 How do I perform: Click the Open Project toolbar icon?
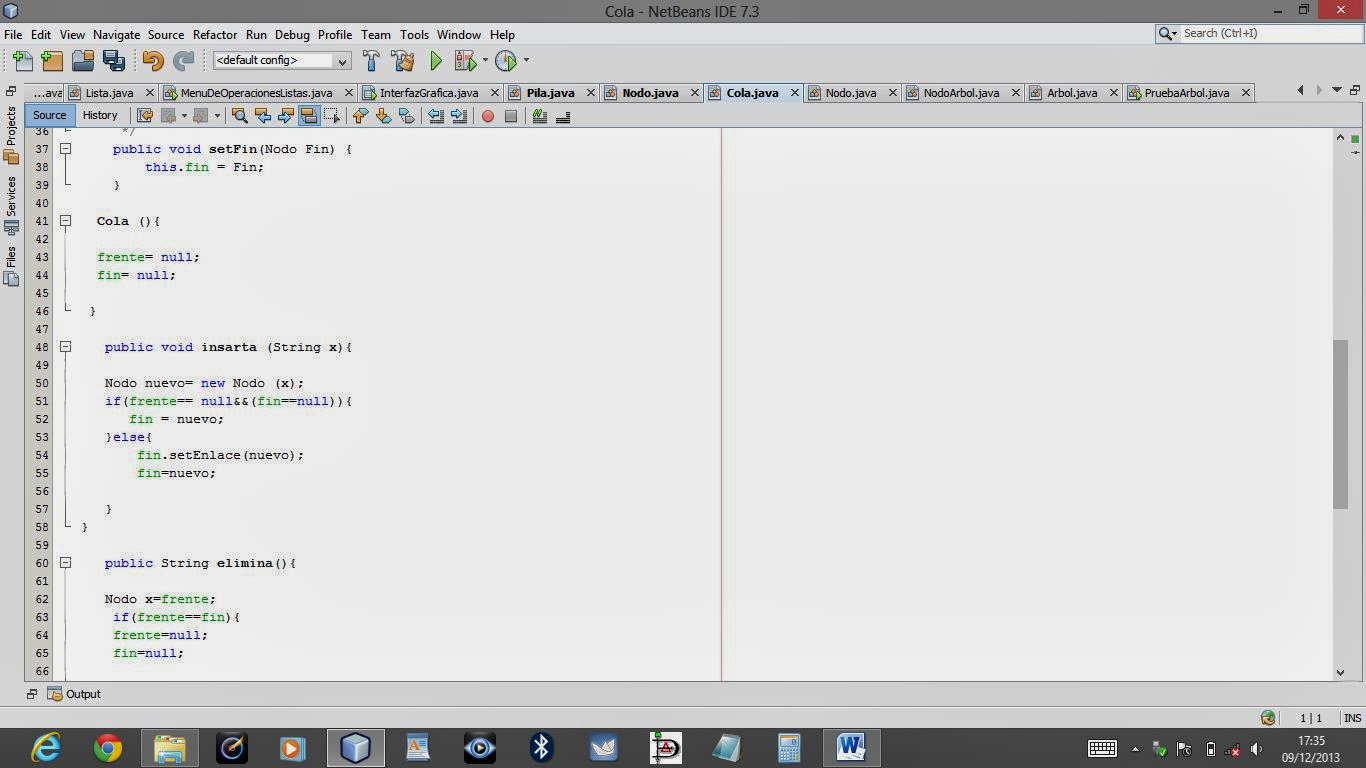[84, 61]
